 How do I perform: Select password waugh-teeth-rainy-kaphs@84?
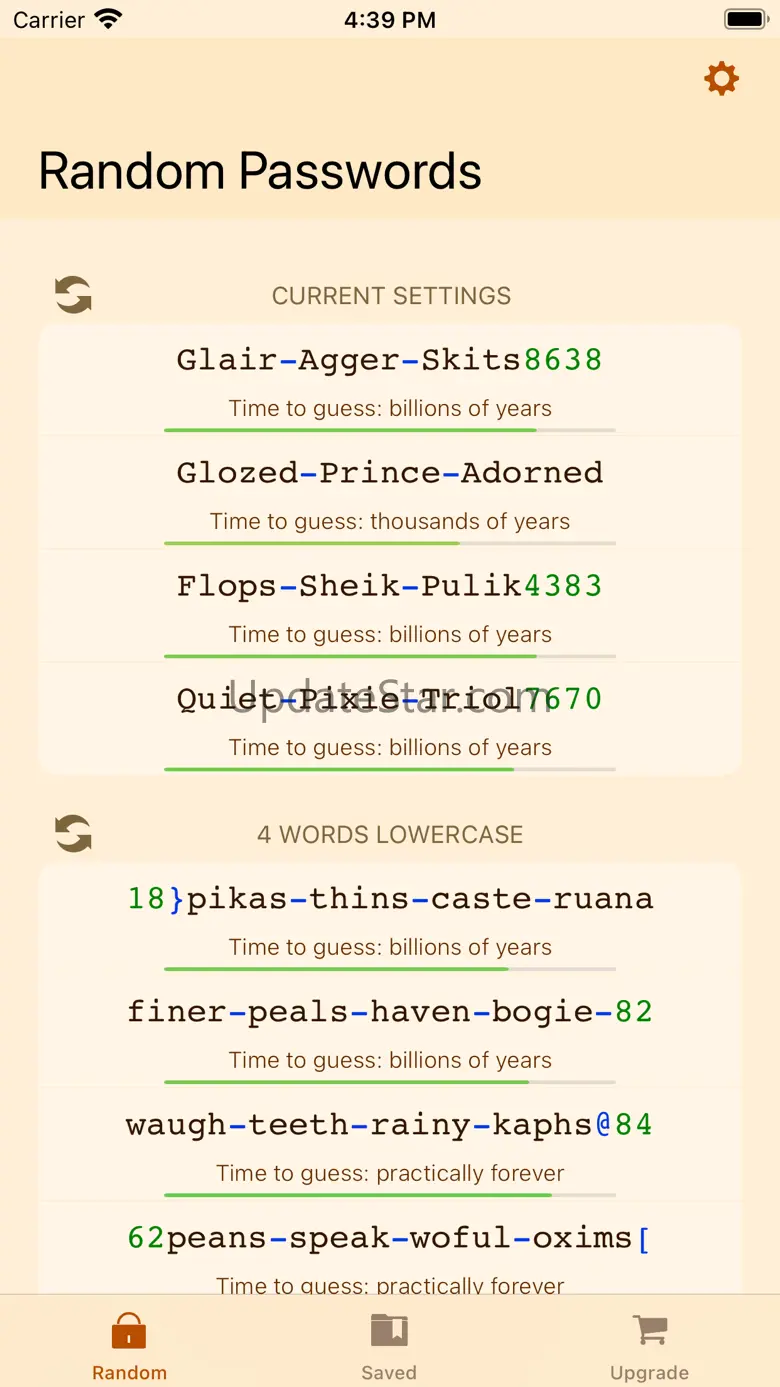pos(390,1124)
